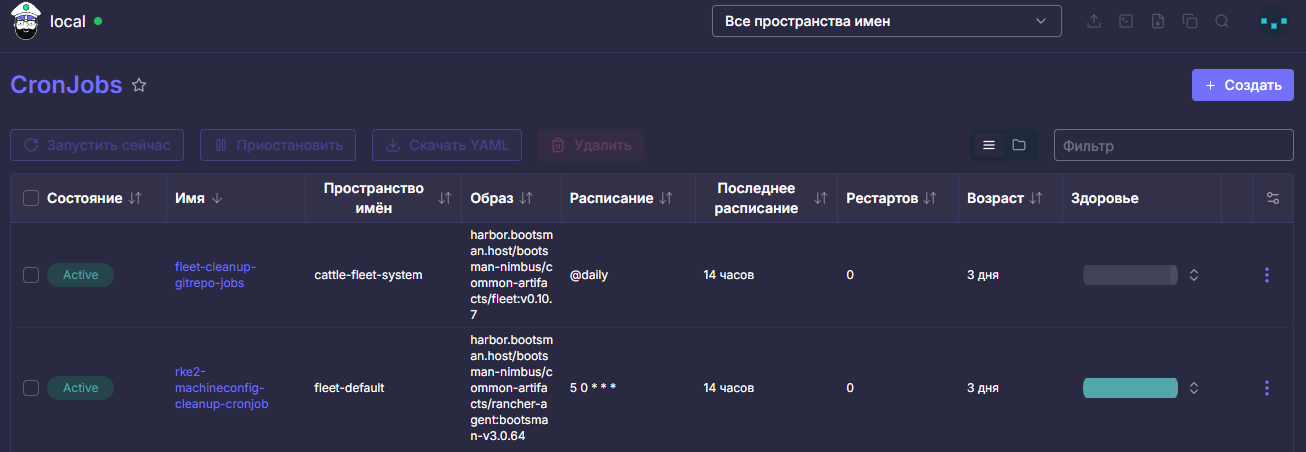This screenshot has width=1306, height=452.
Task: Open the fleet-cleanup-gitrepo-jobs link
Action: [x=215, y=275]
